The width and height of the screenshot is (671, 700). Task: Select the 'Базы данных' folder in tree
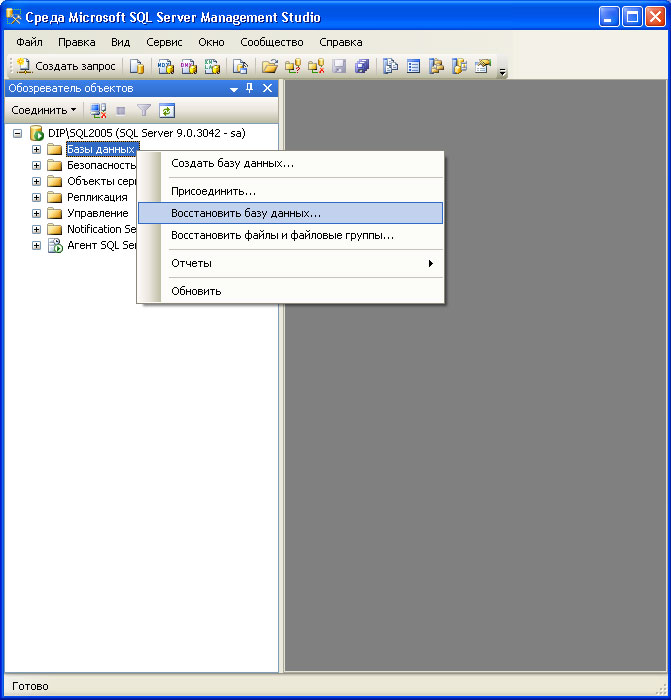click(99, 149)
